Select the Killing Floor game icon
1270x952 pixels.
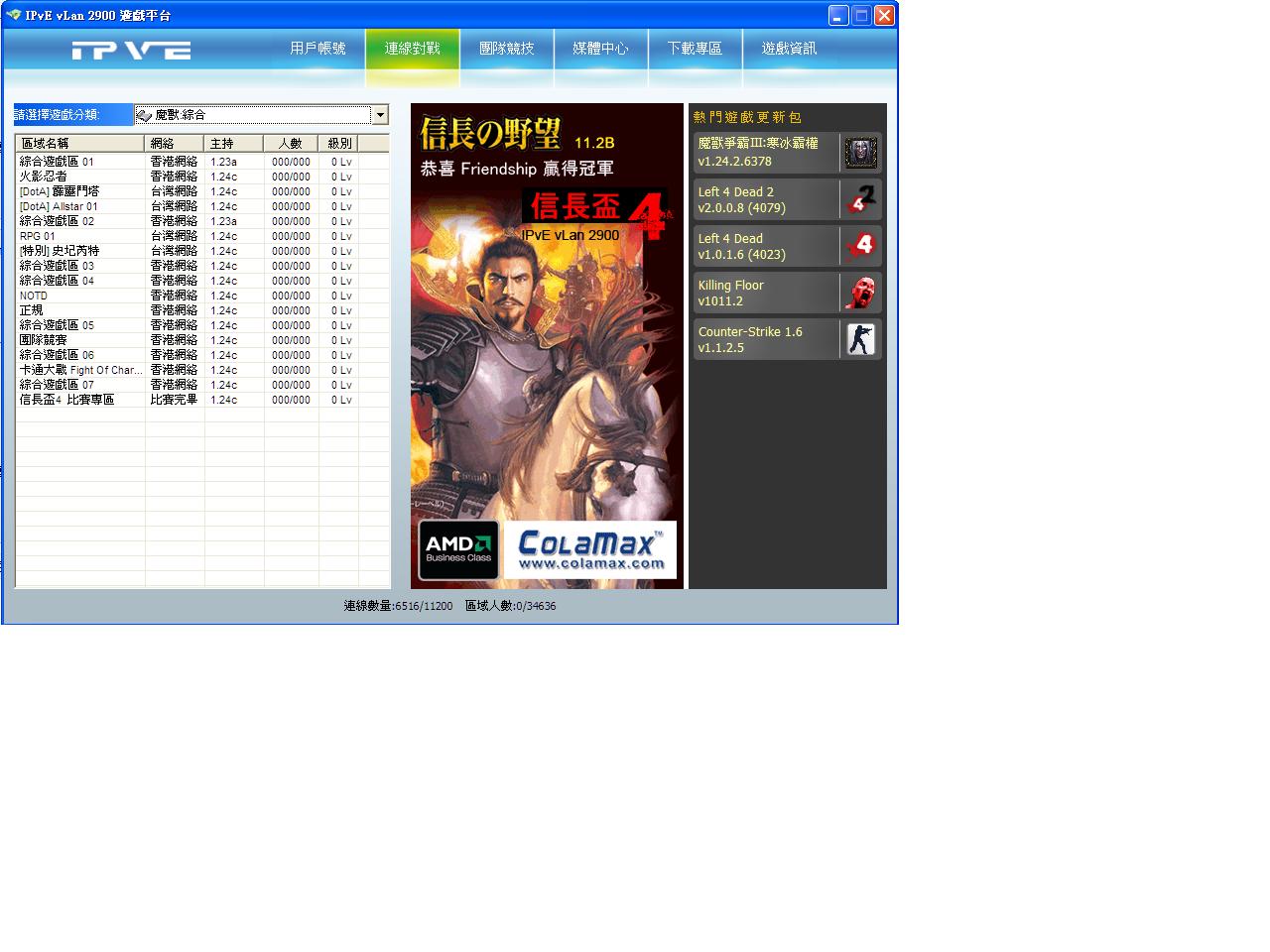pyautogui.click(x=860, y=293)
